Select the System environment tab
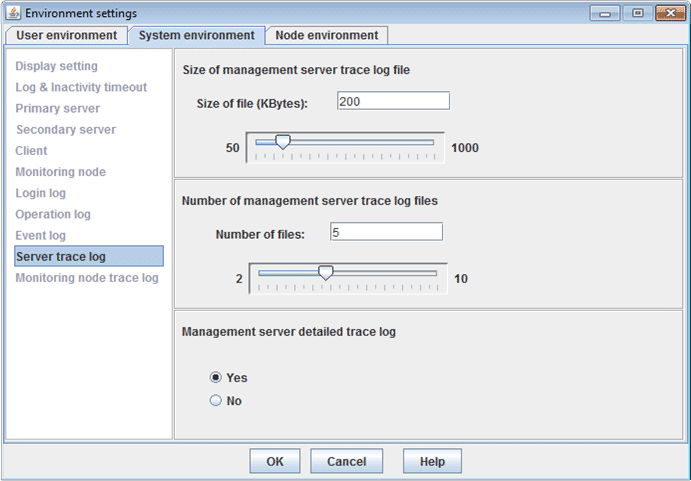Image resolution: width=691 pixels, height=481 pixels. coord(197,35)
